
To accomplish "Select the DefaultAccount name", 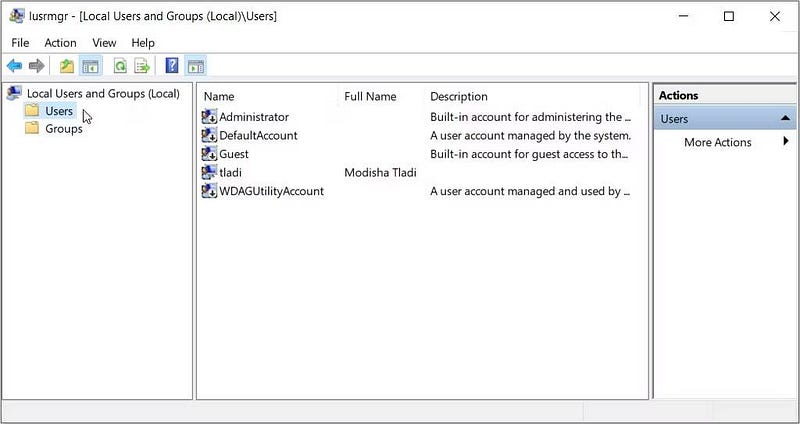I will point(258,135).
